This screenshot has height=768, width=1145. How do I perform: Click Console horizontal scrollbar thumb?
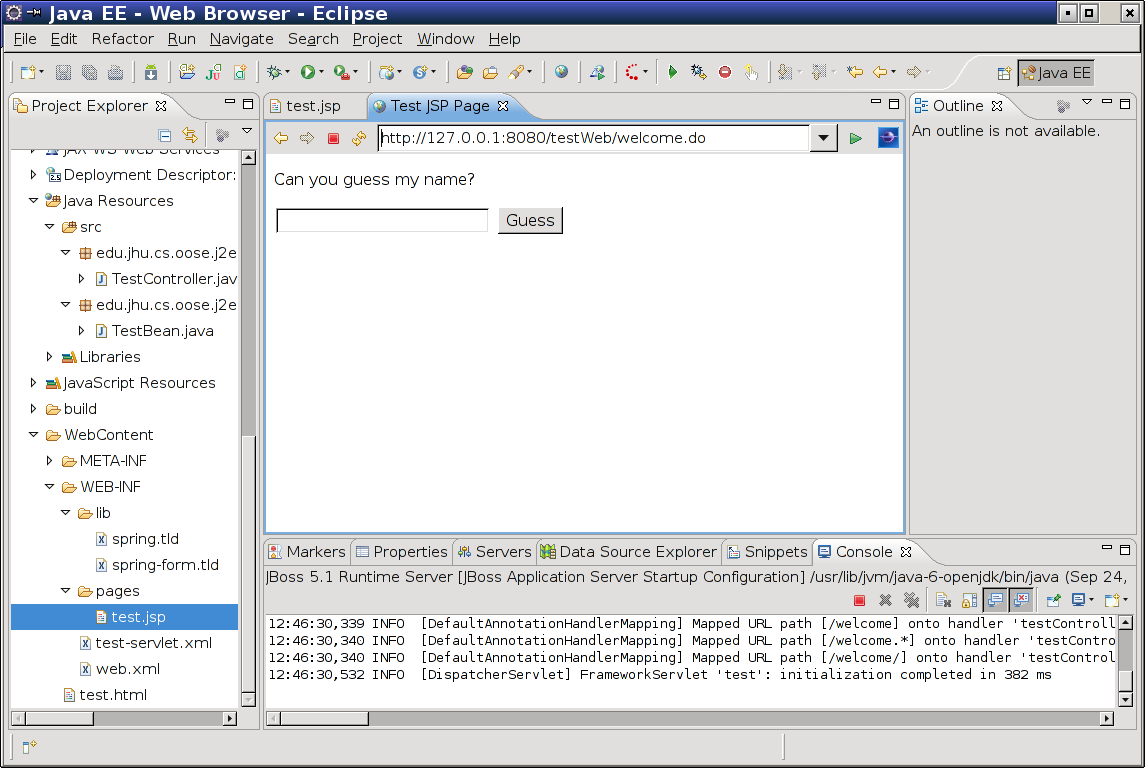tap(324, 718)
